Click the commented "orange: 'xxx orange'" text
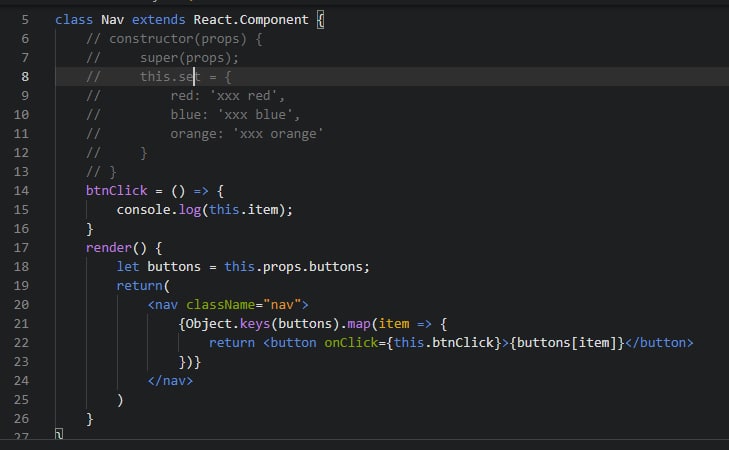This screenshot has height=450, width=729. (247, 134)
